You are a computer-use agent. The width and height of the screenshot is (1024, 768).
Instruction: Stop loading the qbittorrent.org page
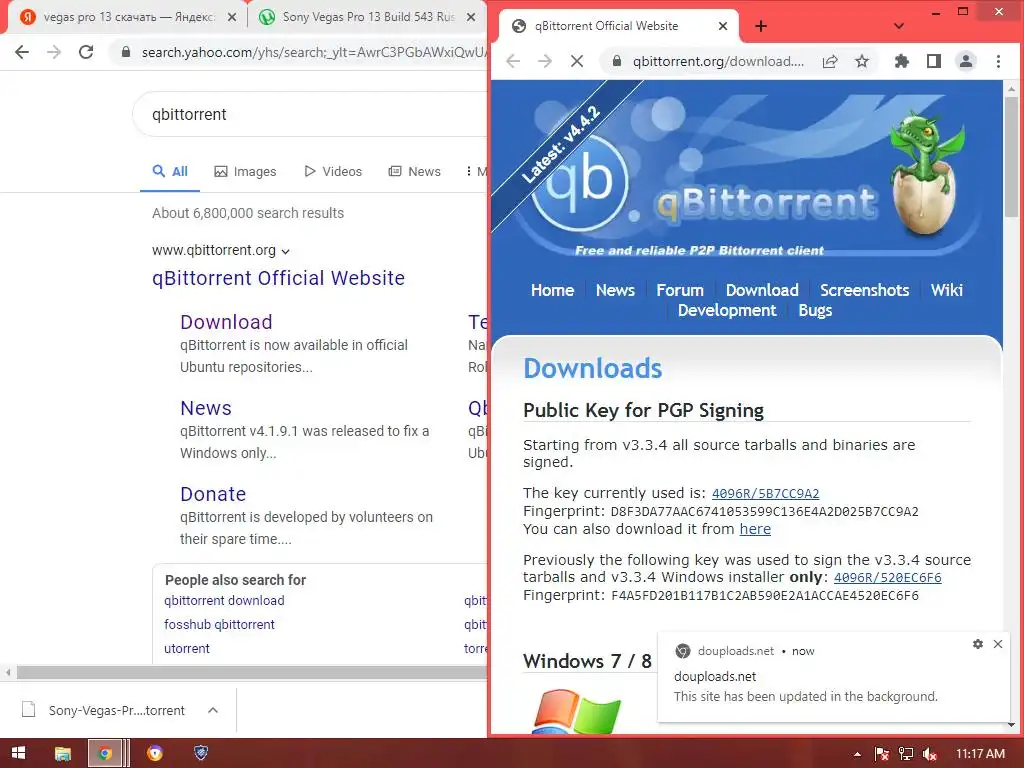tap(577, 61)
